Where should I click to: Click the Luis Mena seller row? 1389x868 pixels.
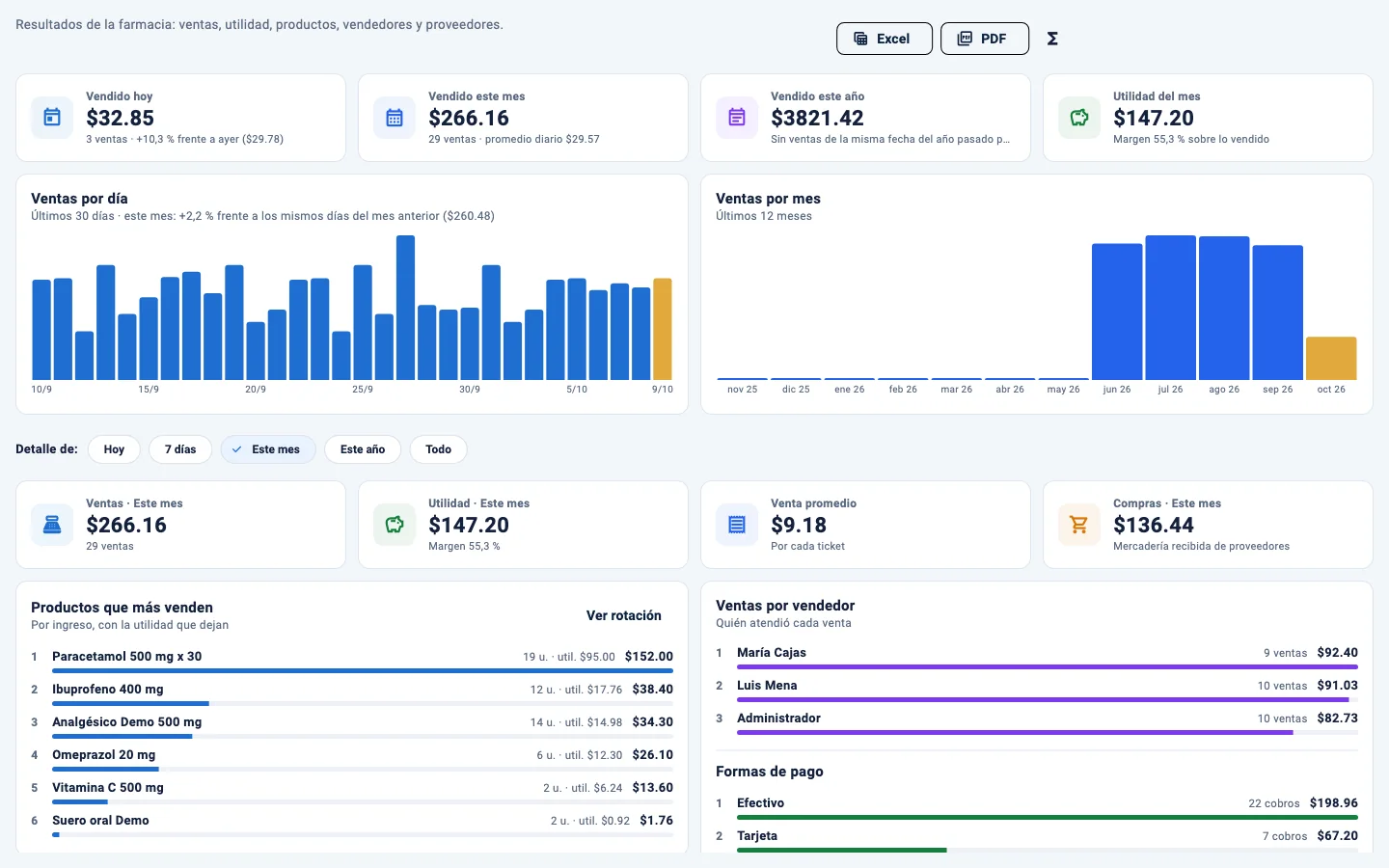point(1037,690)
